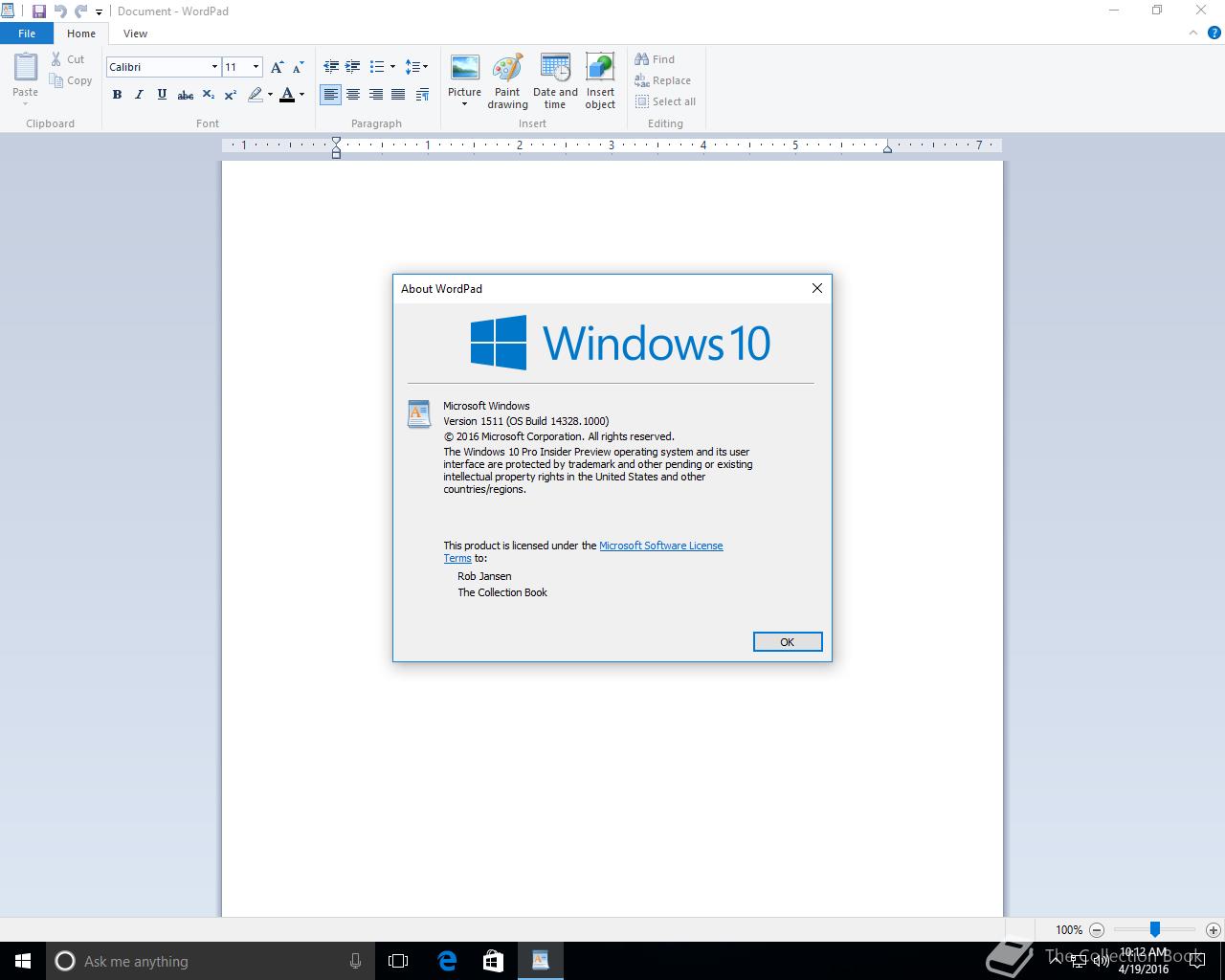Click Find in the Editing group
Viewport: 1225px width, 980px height.
pyautogui.click(x=655, y=59)
